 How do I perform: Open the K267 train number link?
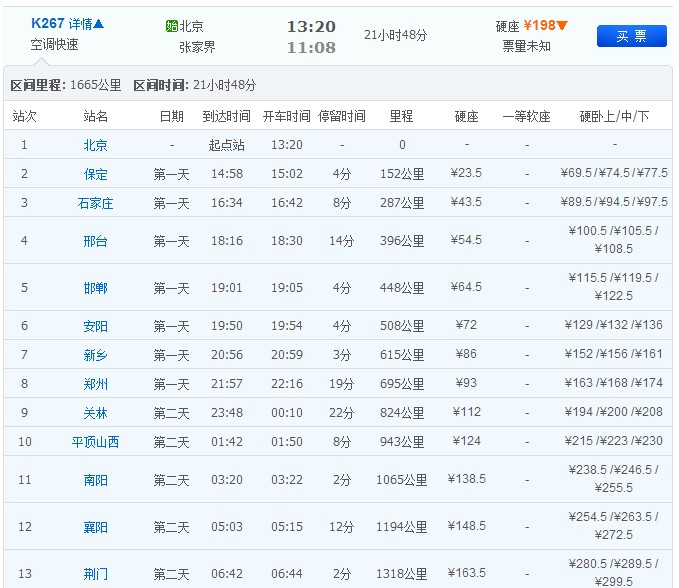pos(46,24)
